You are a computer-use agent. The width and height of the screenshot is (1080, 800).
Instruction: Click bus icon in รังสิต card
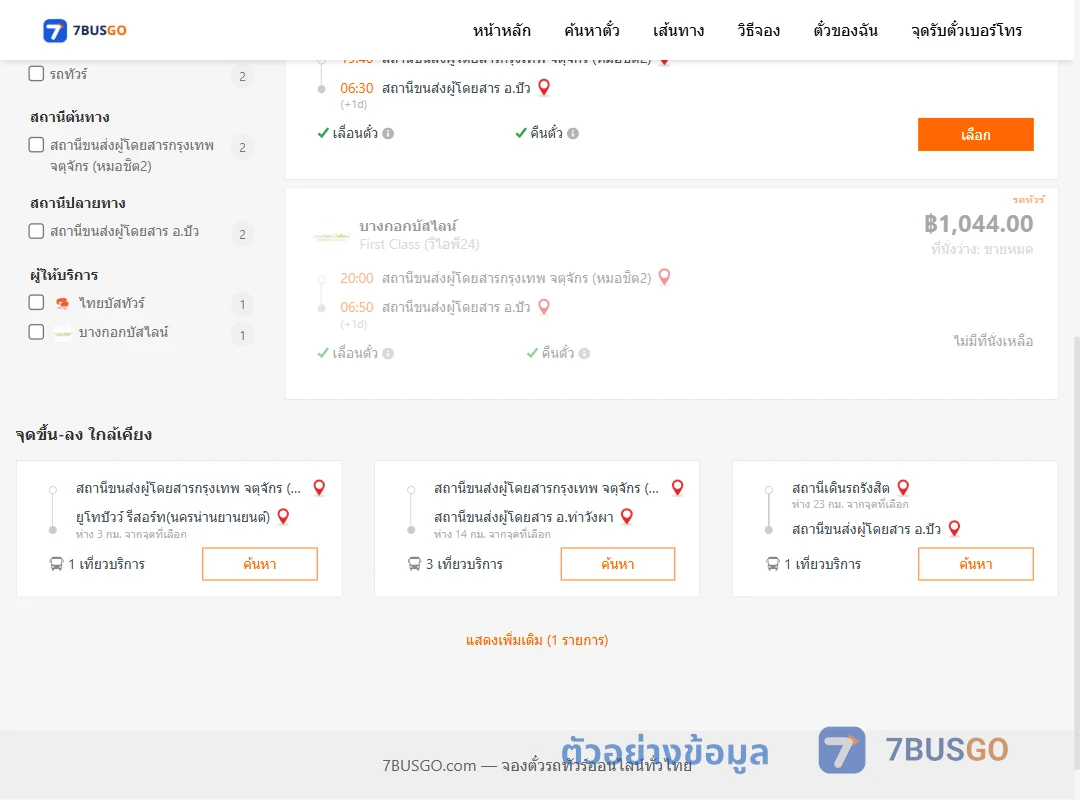point(772,564)
